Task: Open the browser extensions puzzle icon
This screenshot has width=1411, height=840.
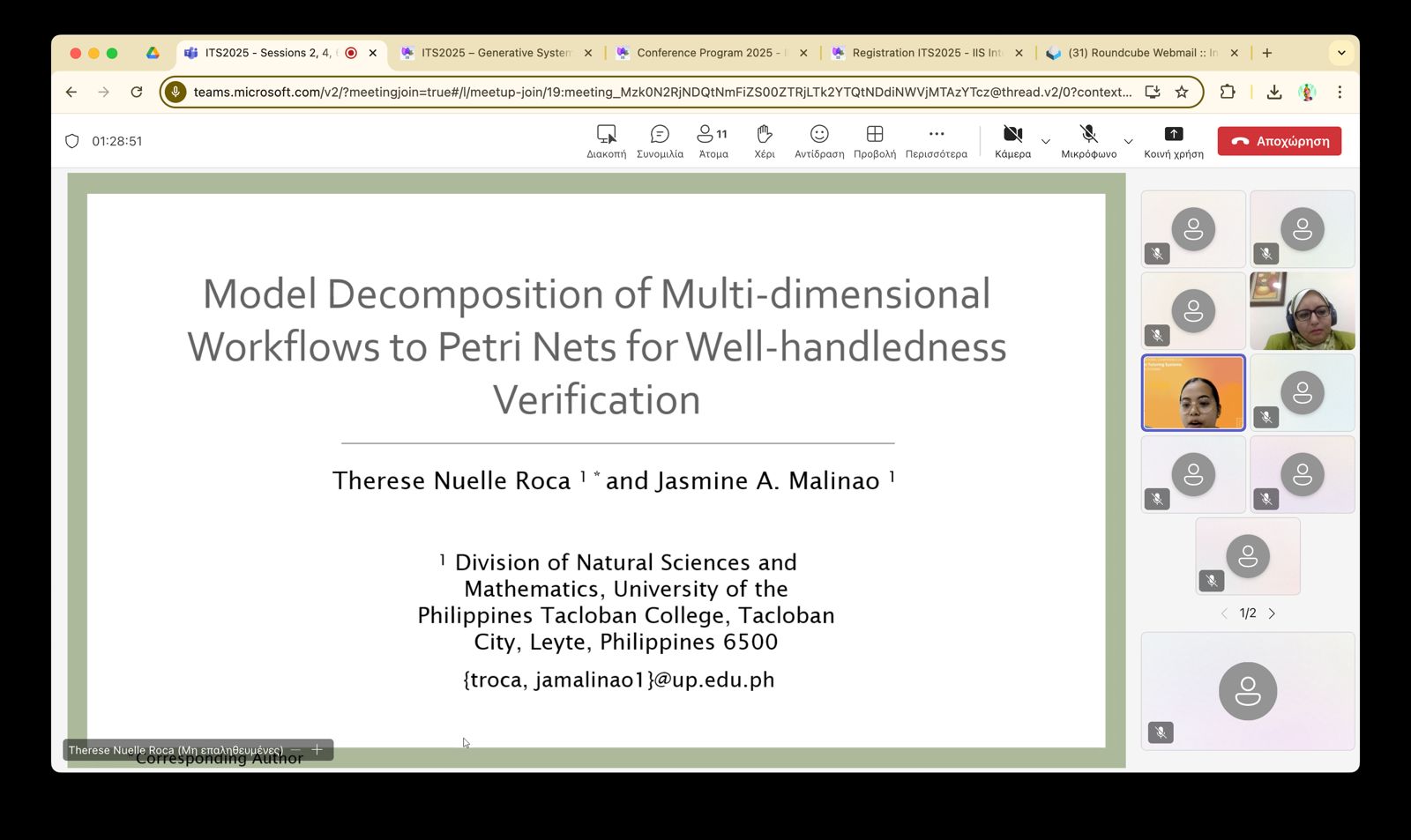Action: [x=1228, y=92]
